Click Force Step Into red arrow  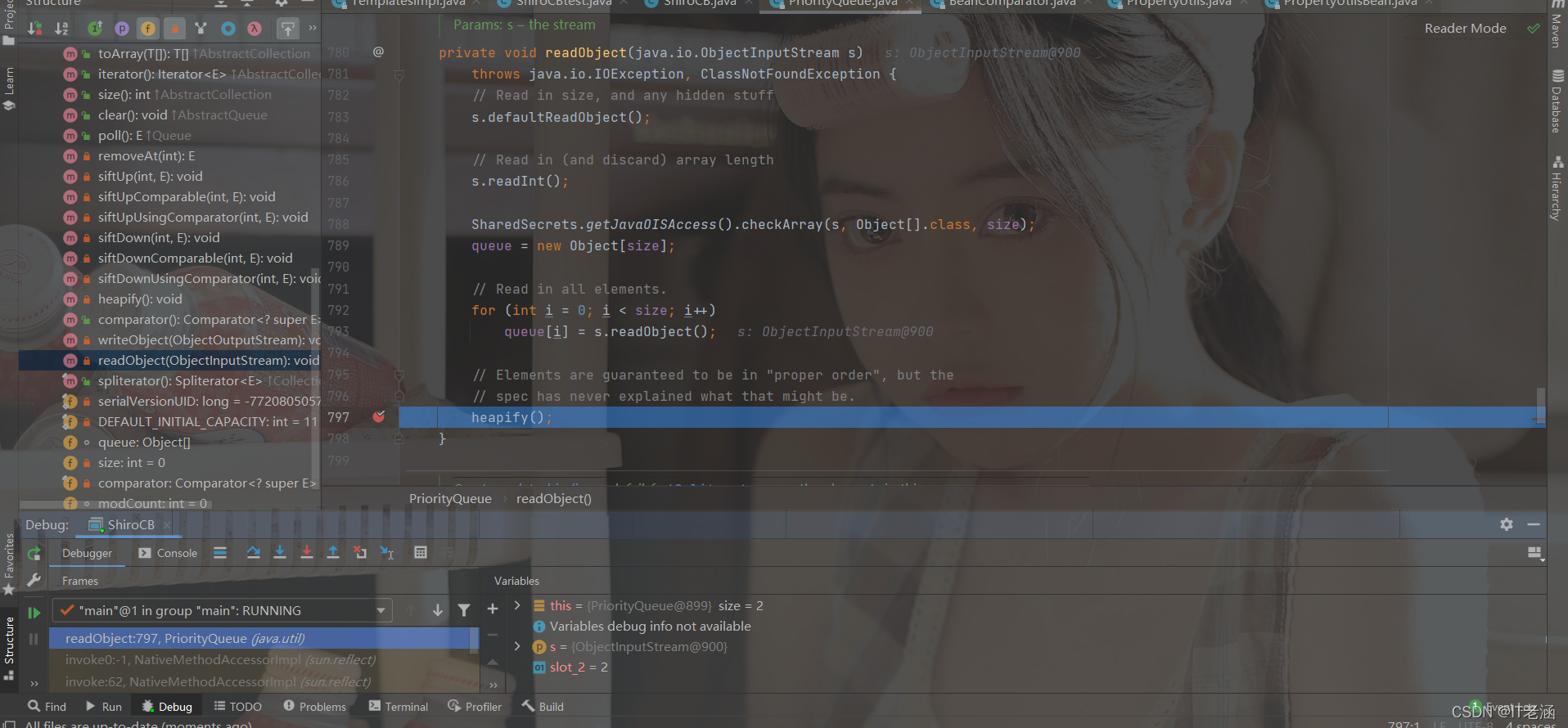point(307,553)
